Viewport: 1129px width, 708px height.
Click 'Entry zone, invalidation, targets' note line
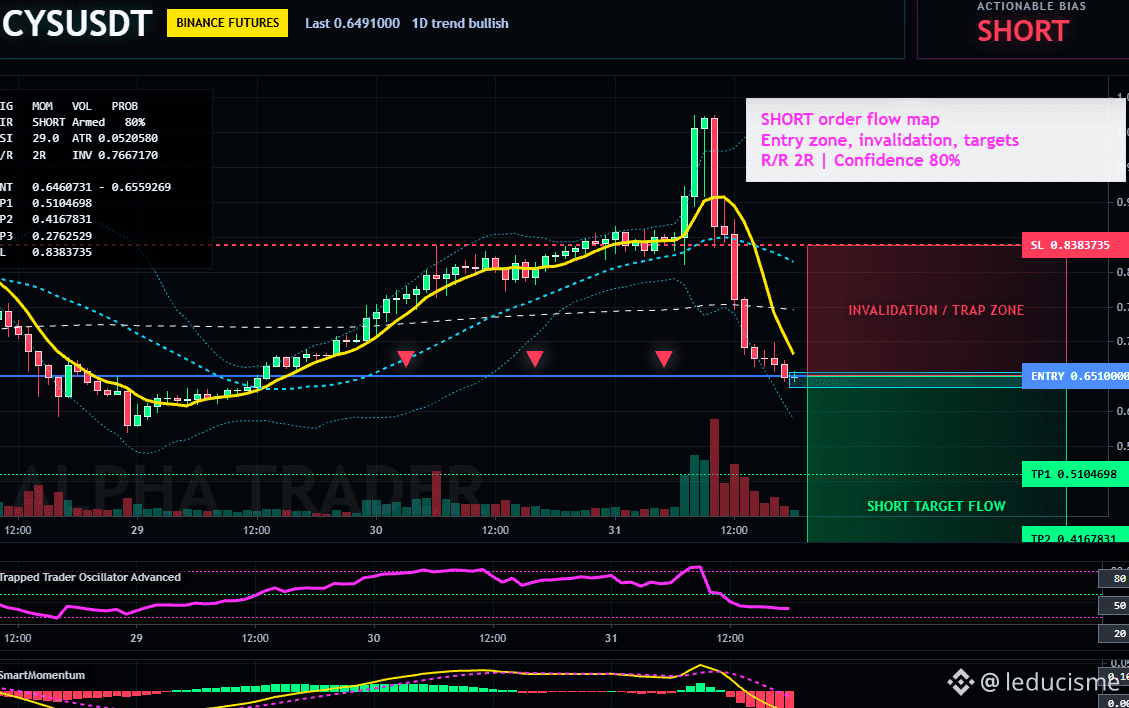(x=889, y=140)
